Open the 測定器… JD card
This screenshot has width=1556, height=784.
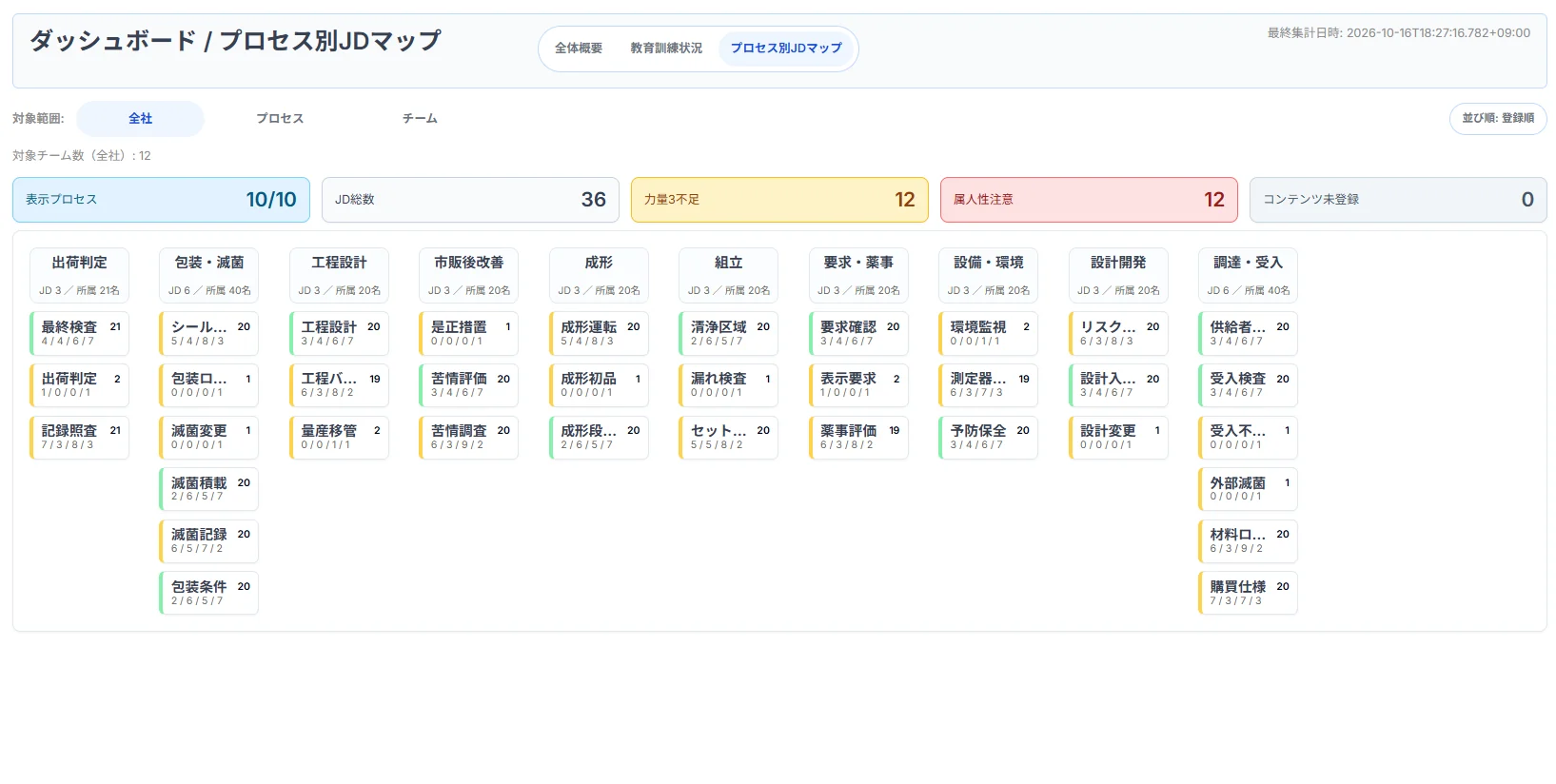pyautogui.click(x=988, y=385)
